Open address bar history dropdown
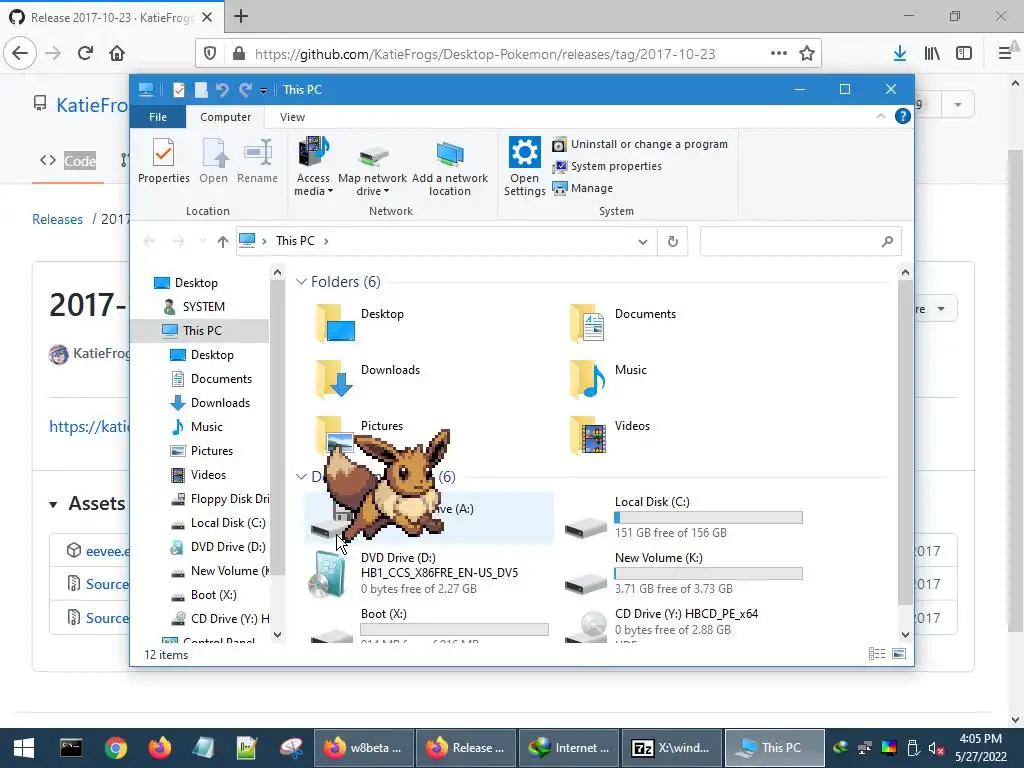This screenshot has height=768, width=1024. click(x=643, y=242)
